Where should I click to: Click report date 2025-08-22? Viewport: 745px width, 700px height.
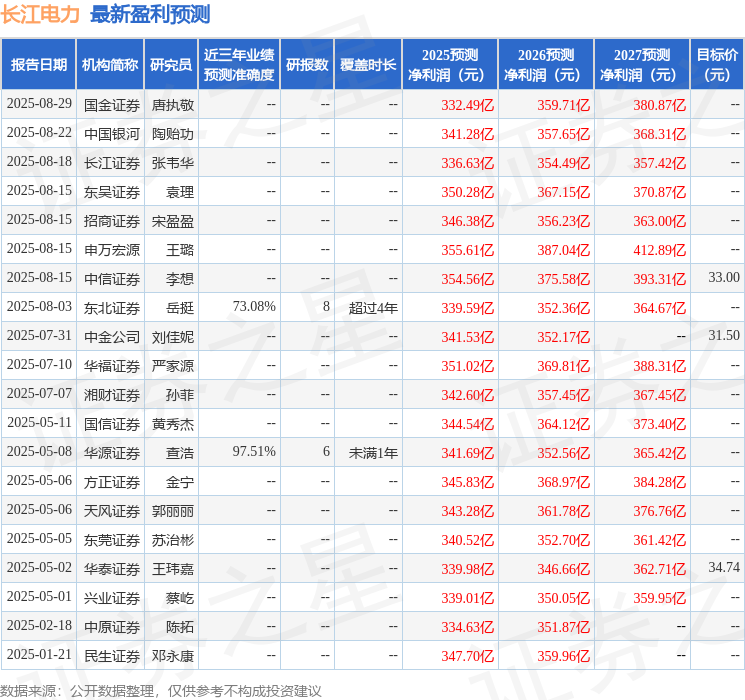pyautogui.click(x=39, y=132)
